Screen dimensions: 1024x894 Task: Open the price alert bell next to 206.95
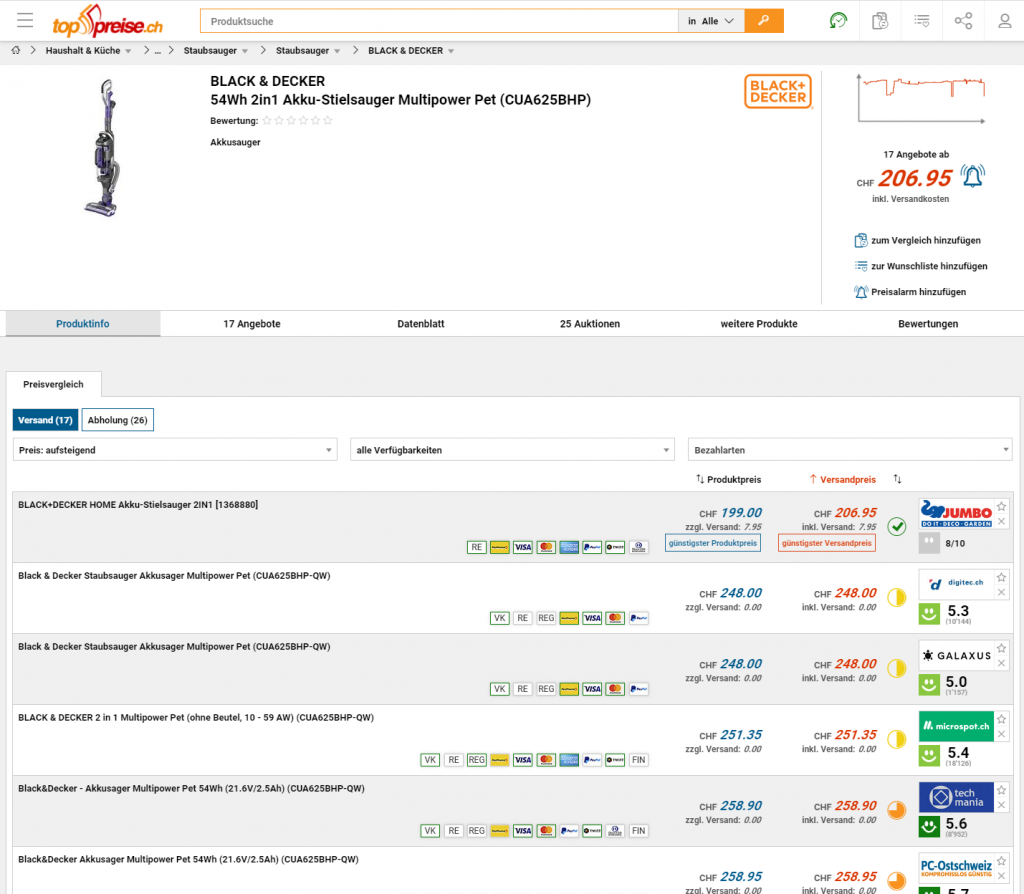(x=972, y=177)
